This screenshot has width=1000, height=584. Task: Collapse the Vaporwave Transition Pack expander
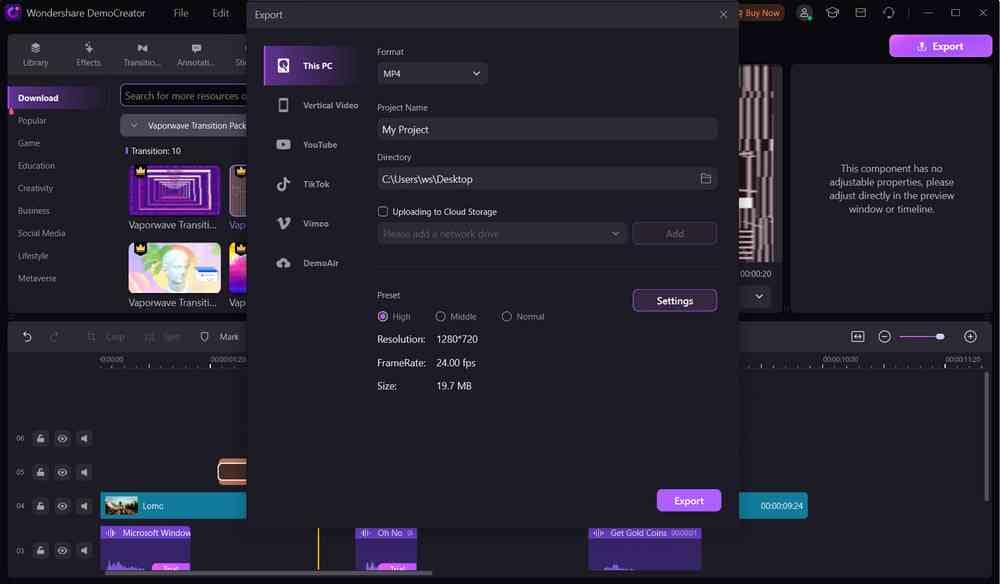coord(134,126)
